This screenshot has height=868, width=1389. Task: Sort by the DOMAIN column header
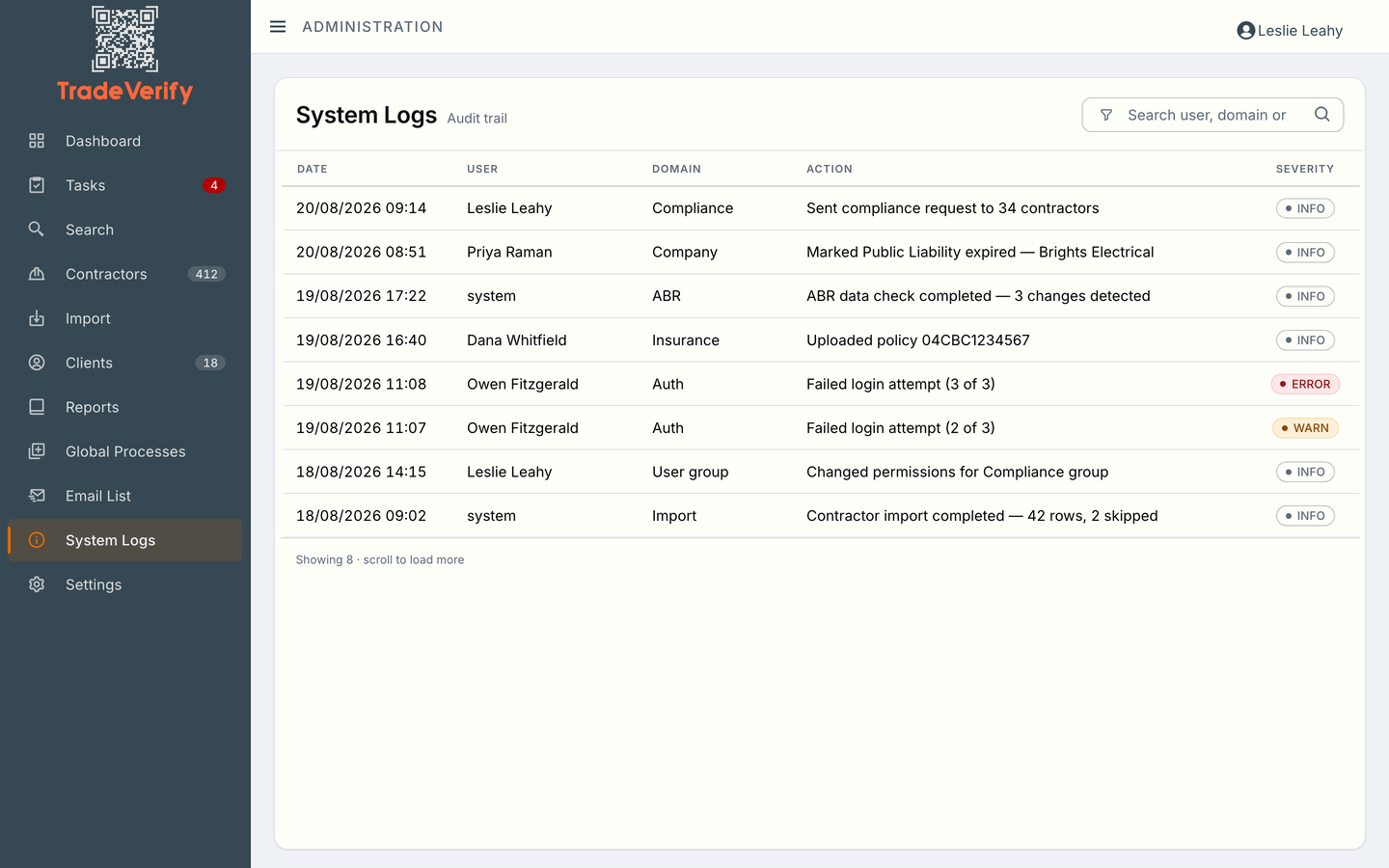click(x=676, y=169)
